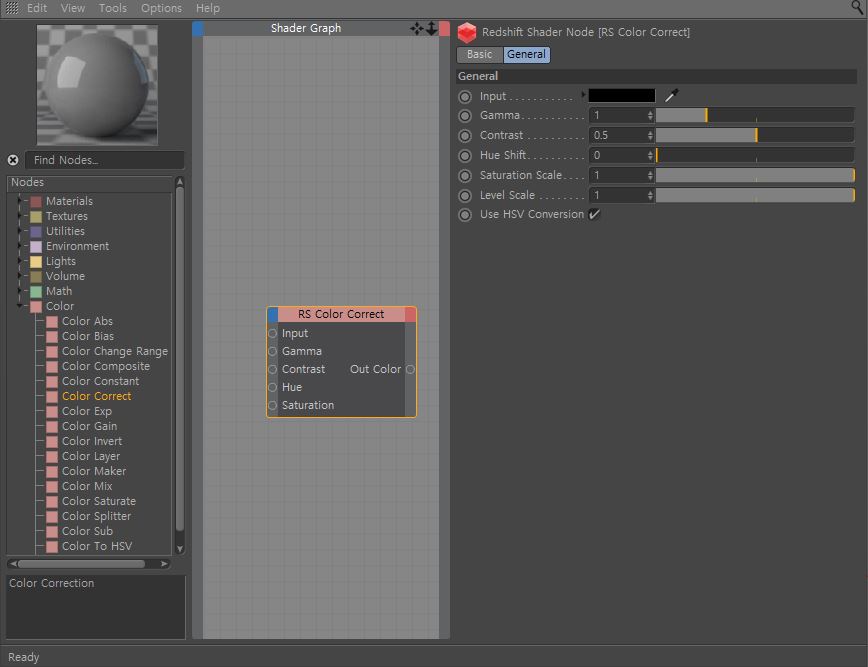This screenshot has height=667, width=868.
Task: Click the Color Bias node icon
Action: [x=52, y=337]
